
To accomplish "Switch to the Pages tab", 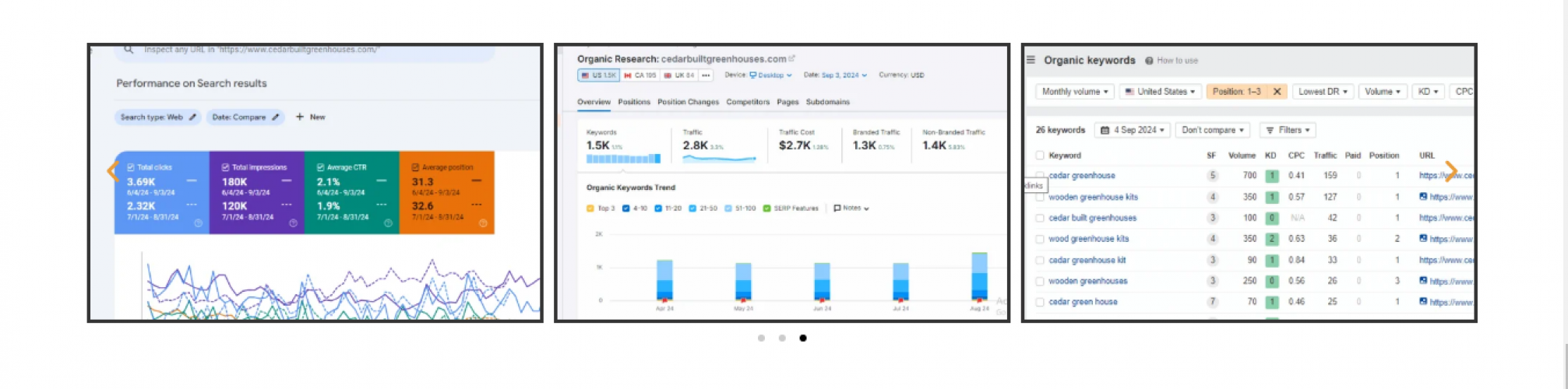I will [x=788, y=102].
